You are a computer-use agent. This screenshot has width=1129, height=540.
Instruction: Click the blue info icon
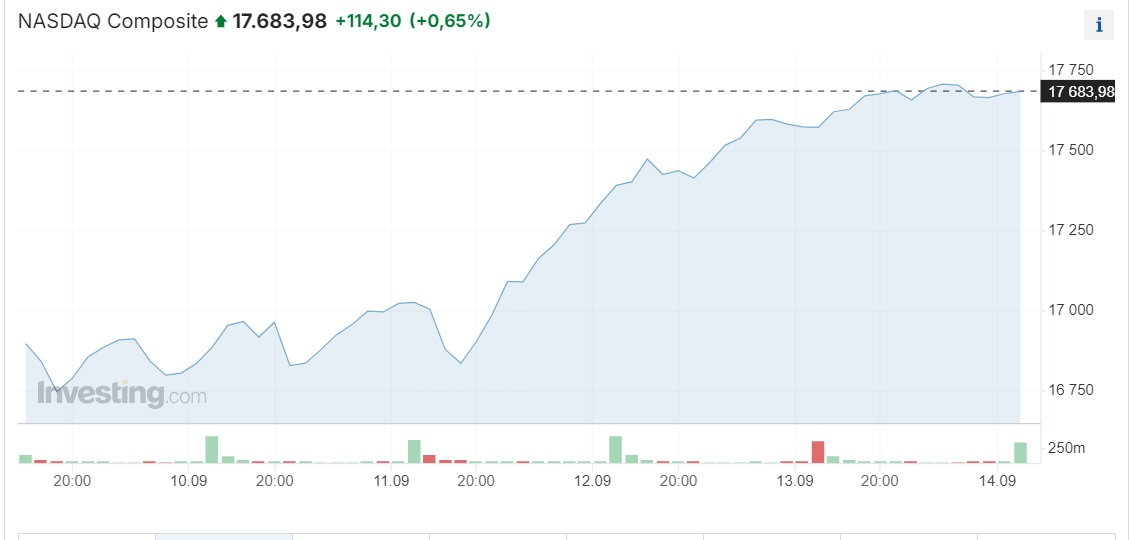[x=1099, y=25]
